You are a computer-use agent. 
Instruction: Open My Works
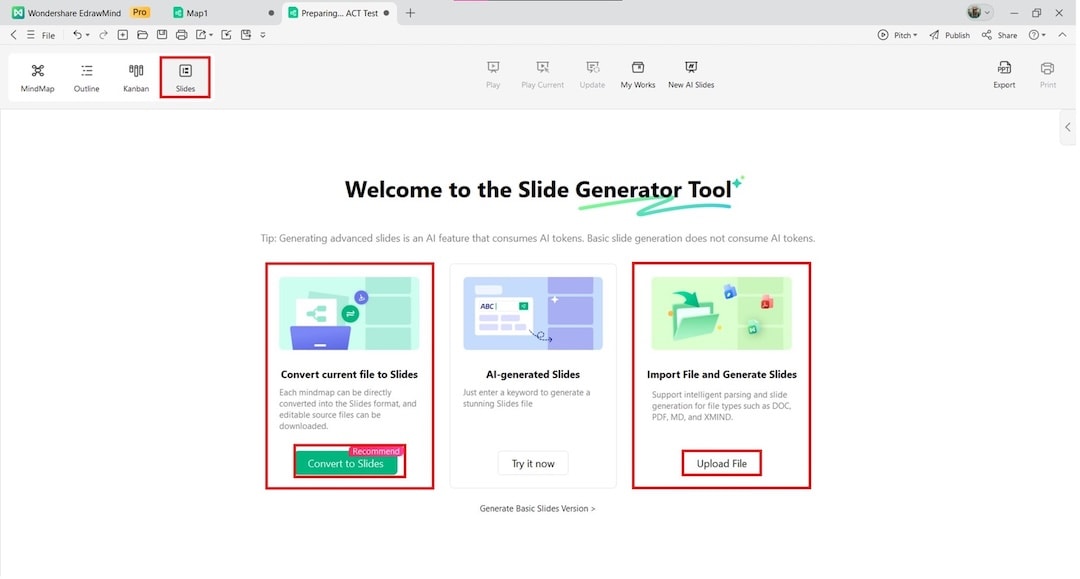[637, 76]
